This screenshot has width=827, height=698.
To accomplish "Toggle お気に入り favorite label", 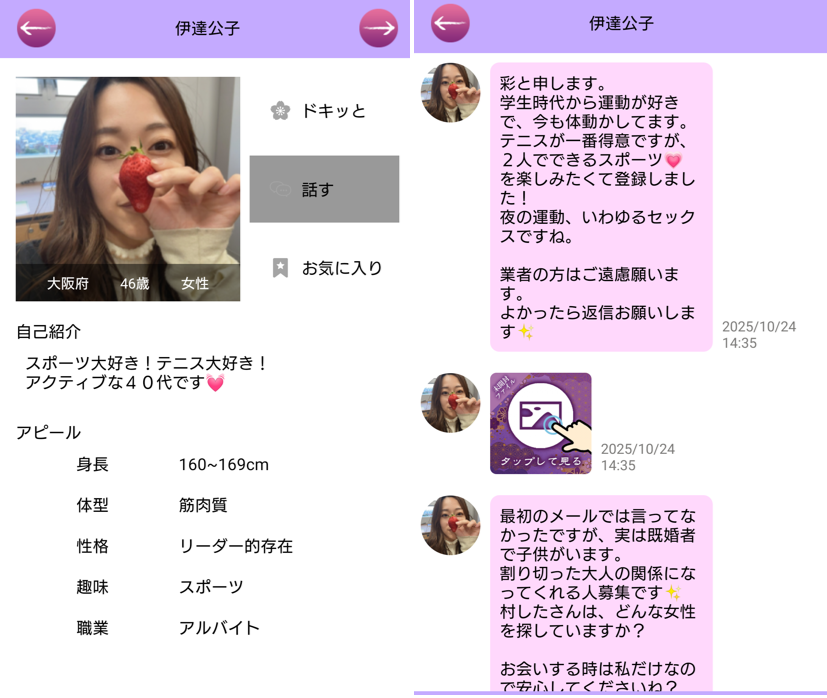I will click(342, 268).
